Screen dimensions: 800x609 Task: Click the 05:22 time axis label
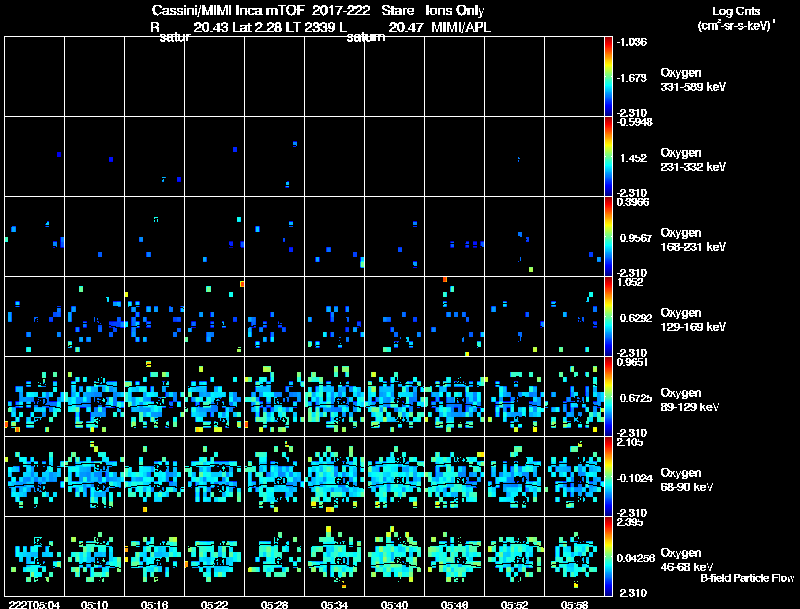214,604
